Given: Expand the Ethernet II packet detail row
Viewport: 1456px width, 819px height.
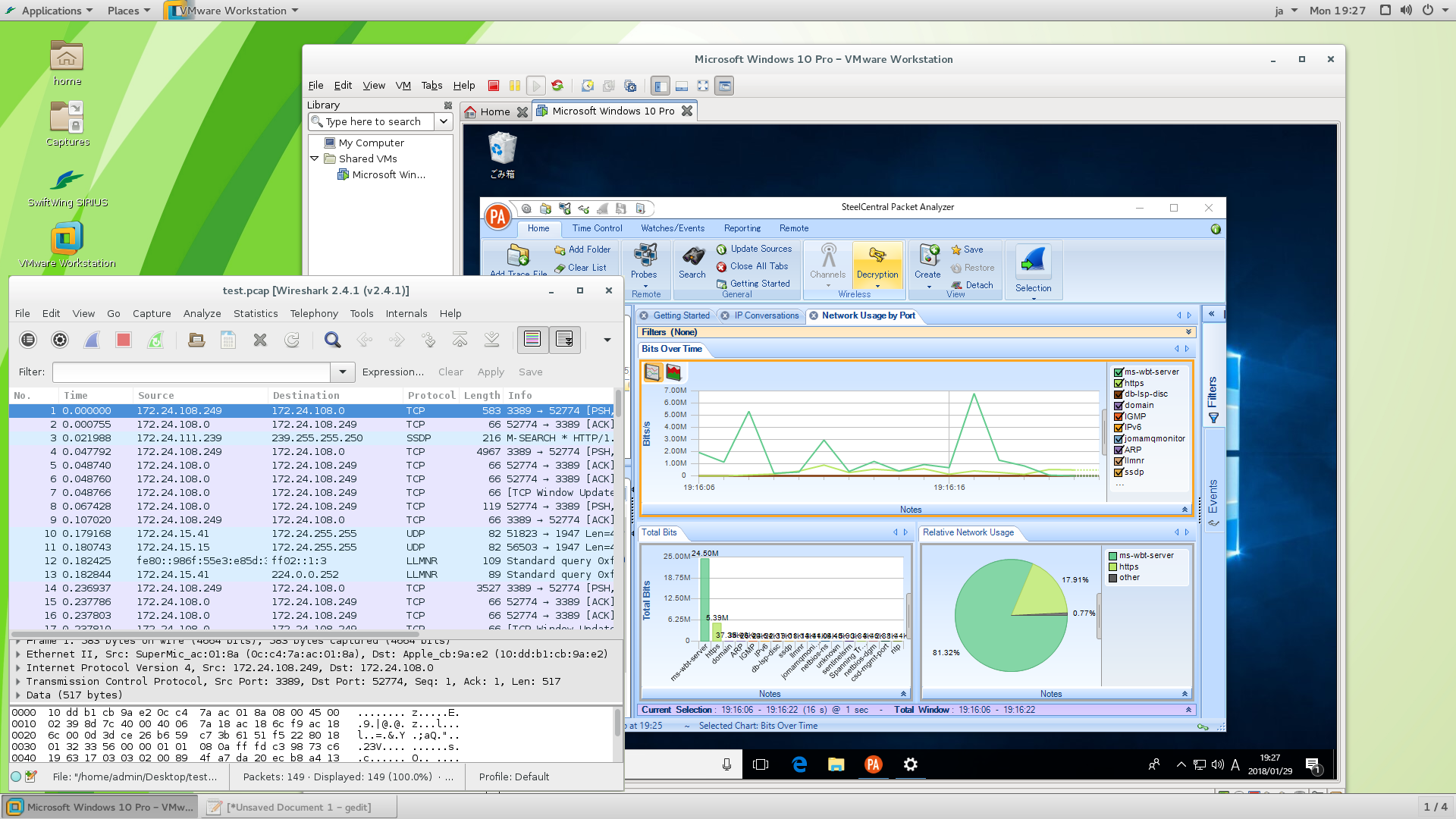Looking at the screenshot, I should (18, 654).
